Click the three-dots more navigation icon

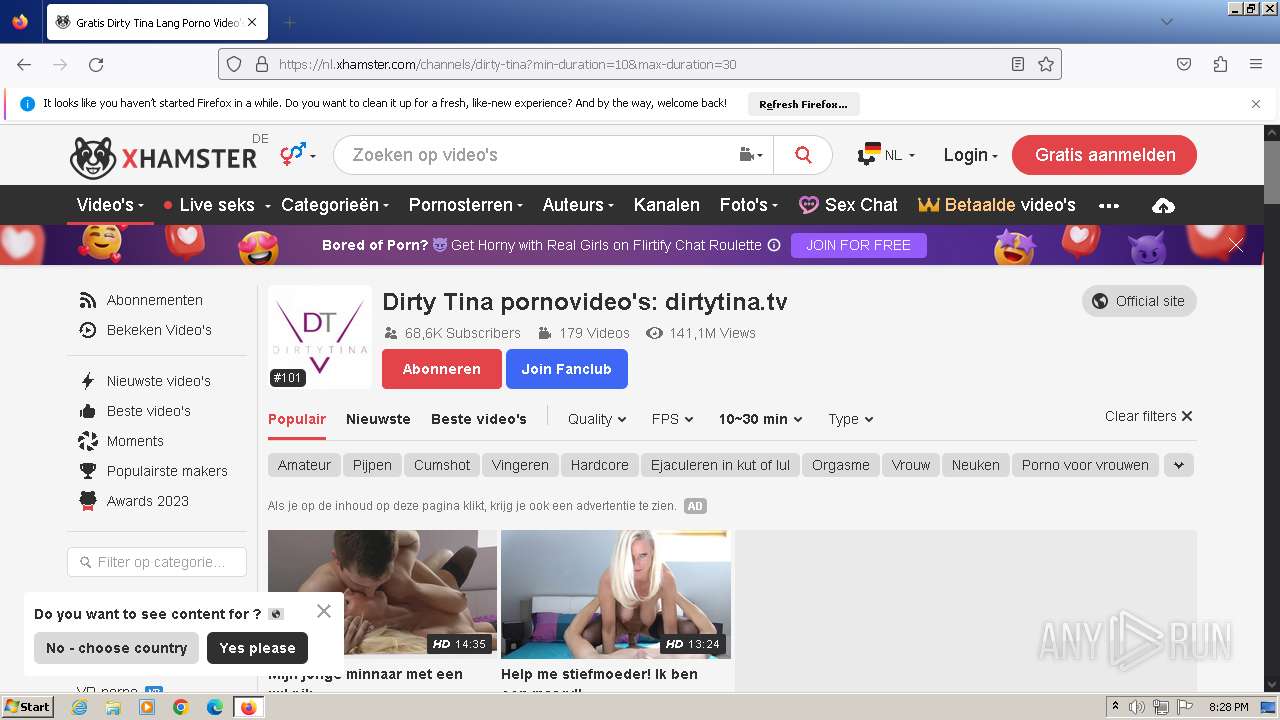[x=1108, y=205]
